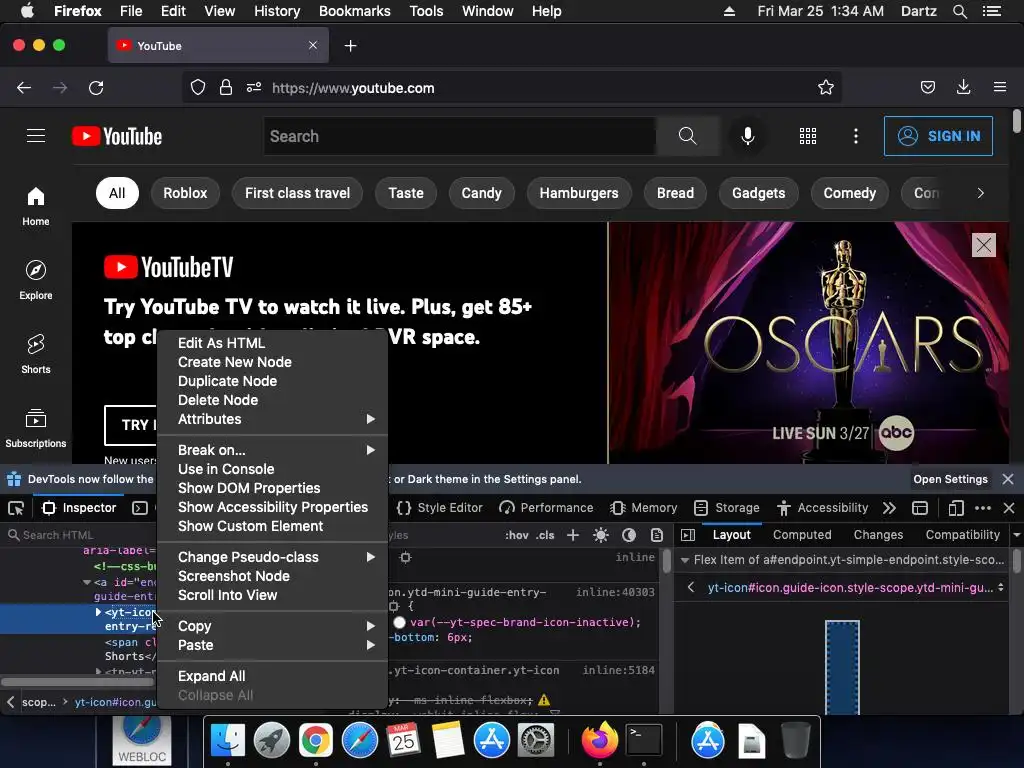This screenshot has width=1024, height=768.
Task: Open Firefox application menu
Action: (x=1000, y=88)
